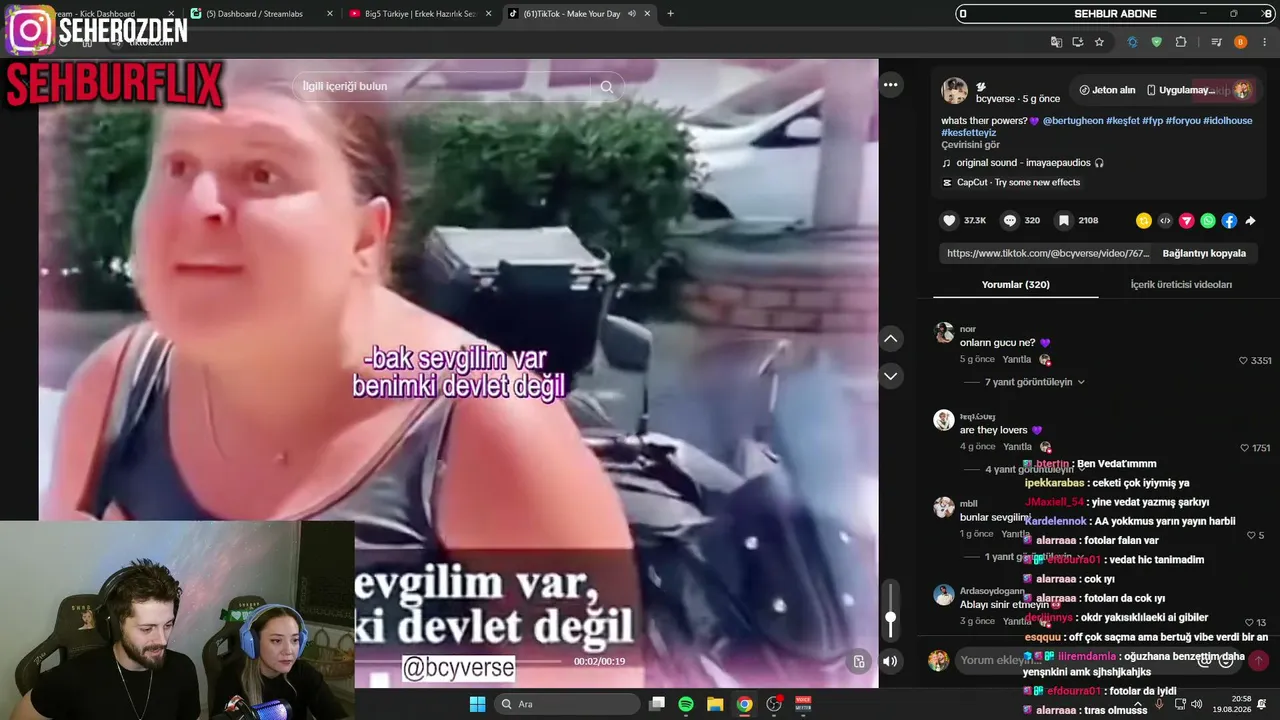
Task: Click the search magnifier icon on the video
Action: point(606,87)
